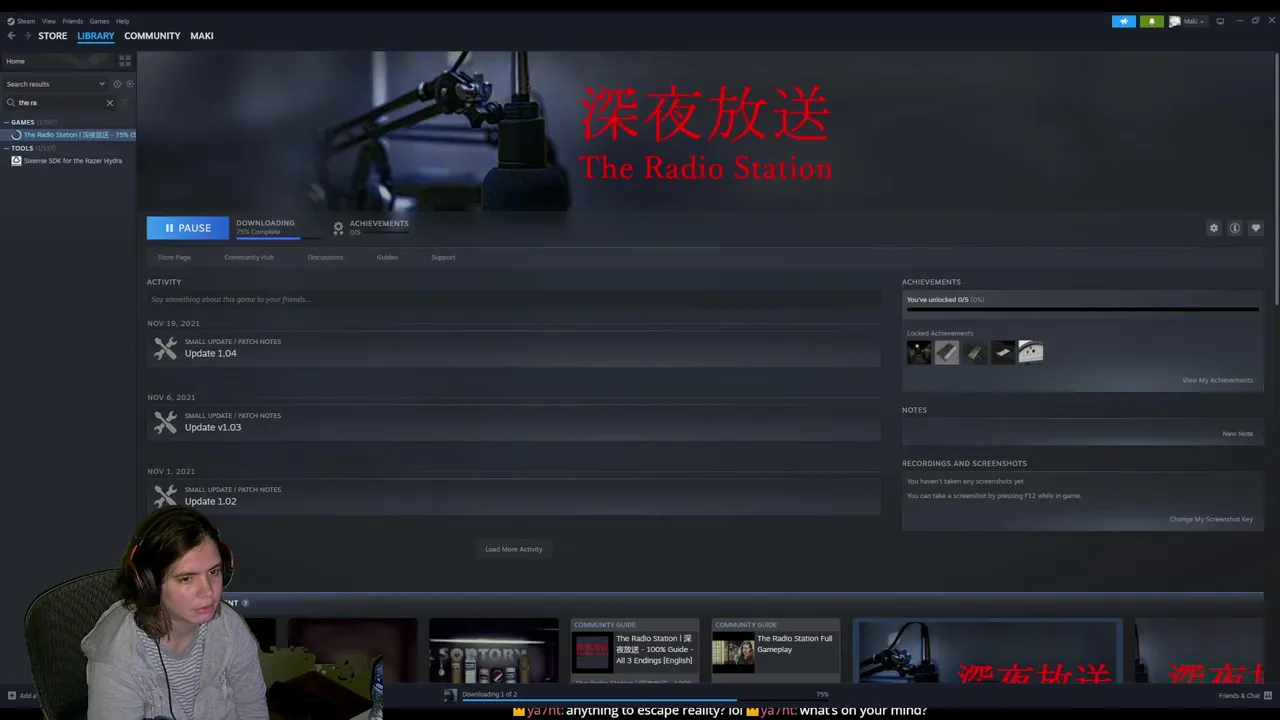Open 100% Guide All 3 Endings community guide
Image resolution: width=1280 pixels, height=720 pixels.
(x=635, y=651)
